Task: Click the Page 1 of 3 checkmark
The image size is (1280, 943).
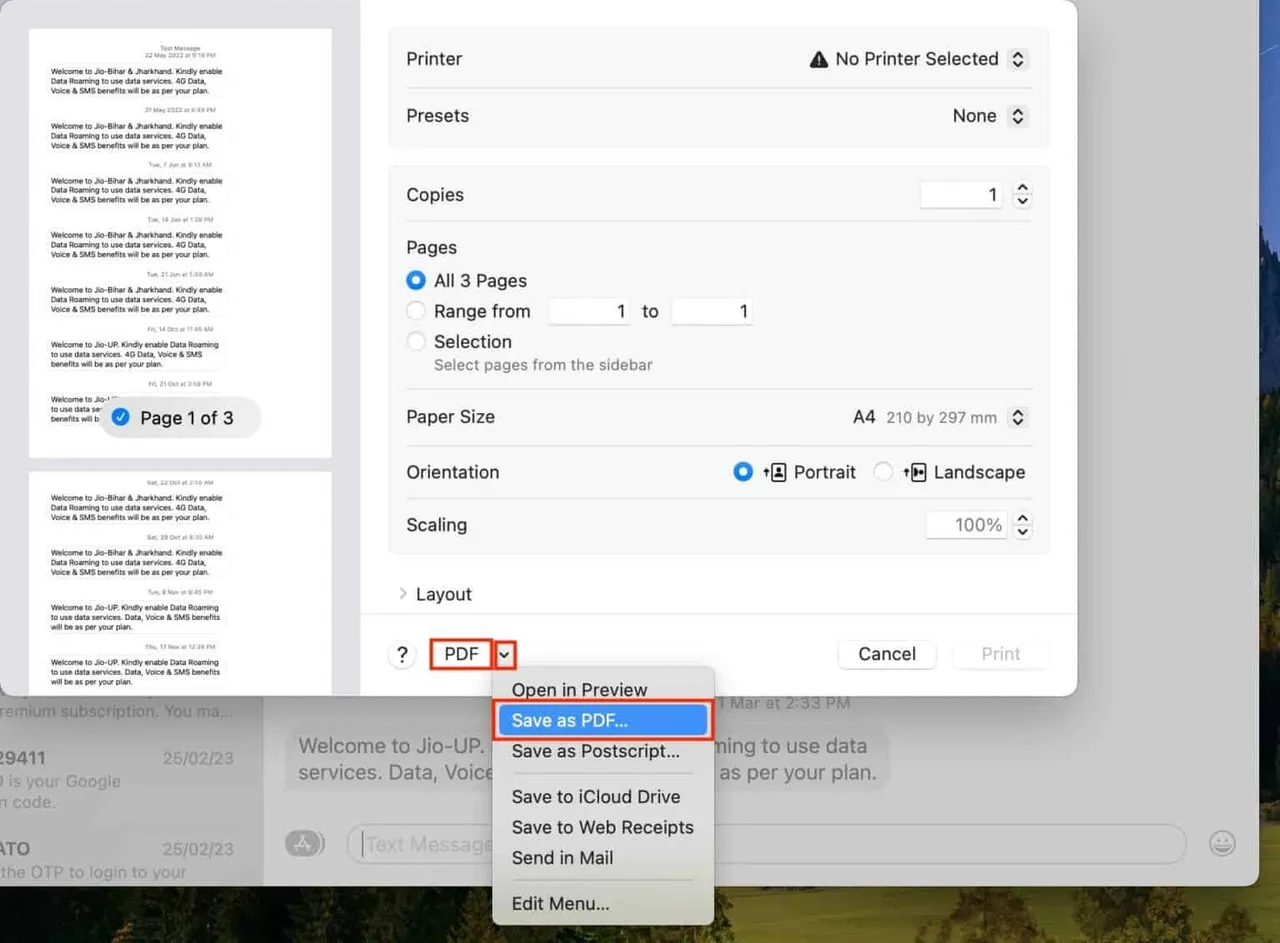Action: tap(121, 418)
